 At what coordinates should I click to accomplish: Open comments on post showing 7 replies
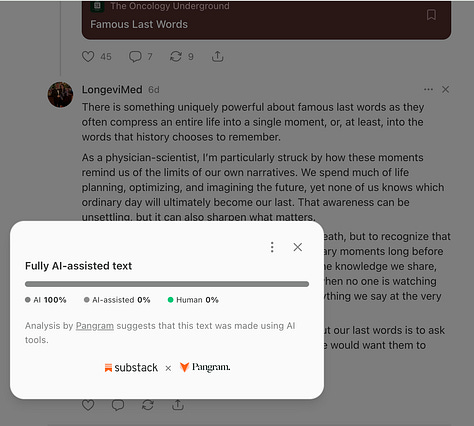135,57
